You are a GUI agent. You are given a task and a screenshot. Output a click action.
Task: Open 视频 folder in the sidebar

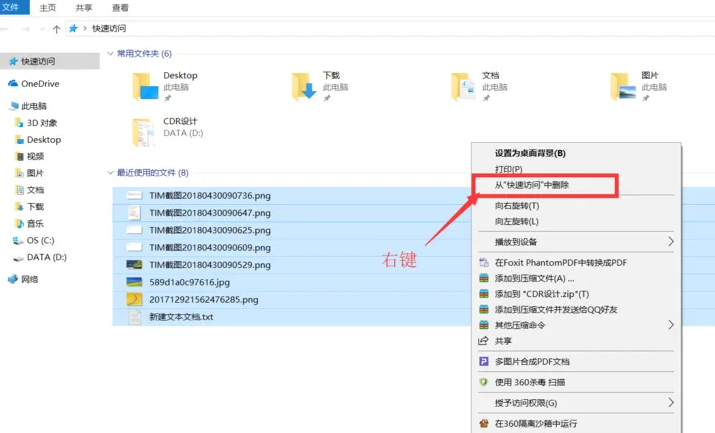35,156
